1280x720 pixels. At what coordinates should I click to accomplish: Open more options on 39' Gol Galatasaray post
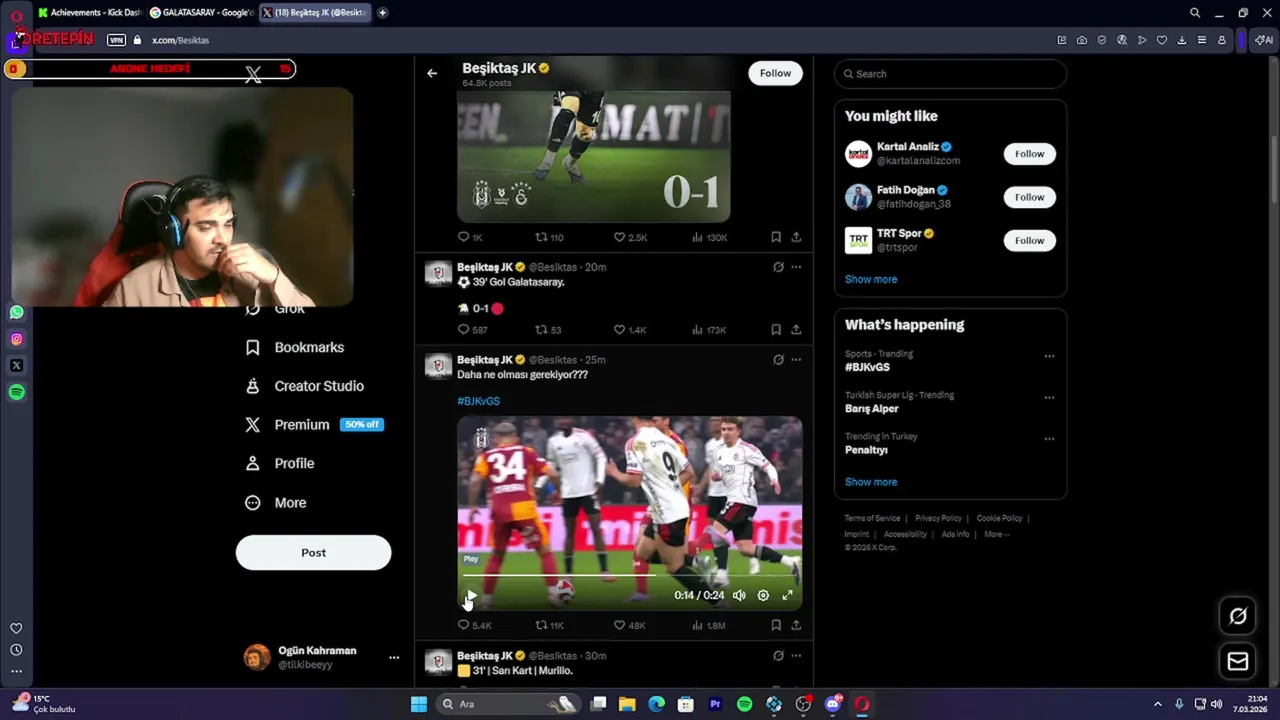tap(796, 267)
